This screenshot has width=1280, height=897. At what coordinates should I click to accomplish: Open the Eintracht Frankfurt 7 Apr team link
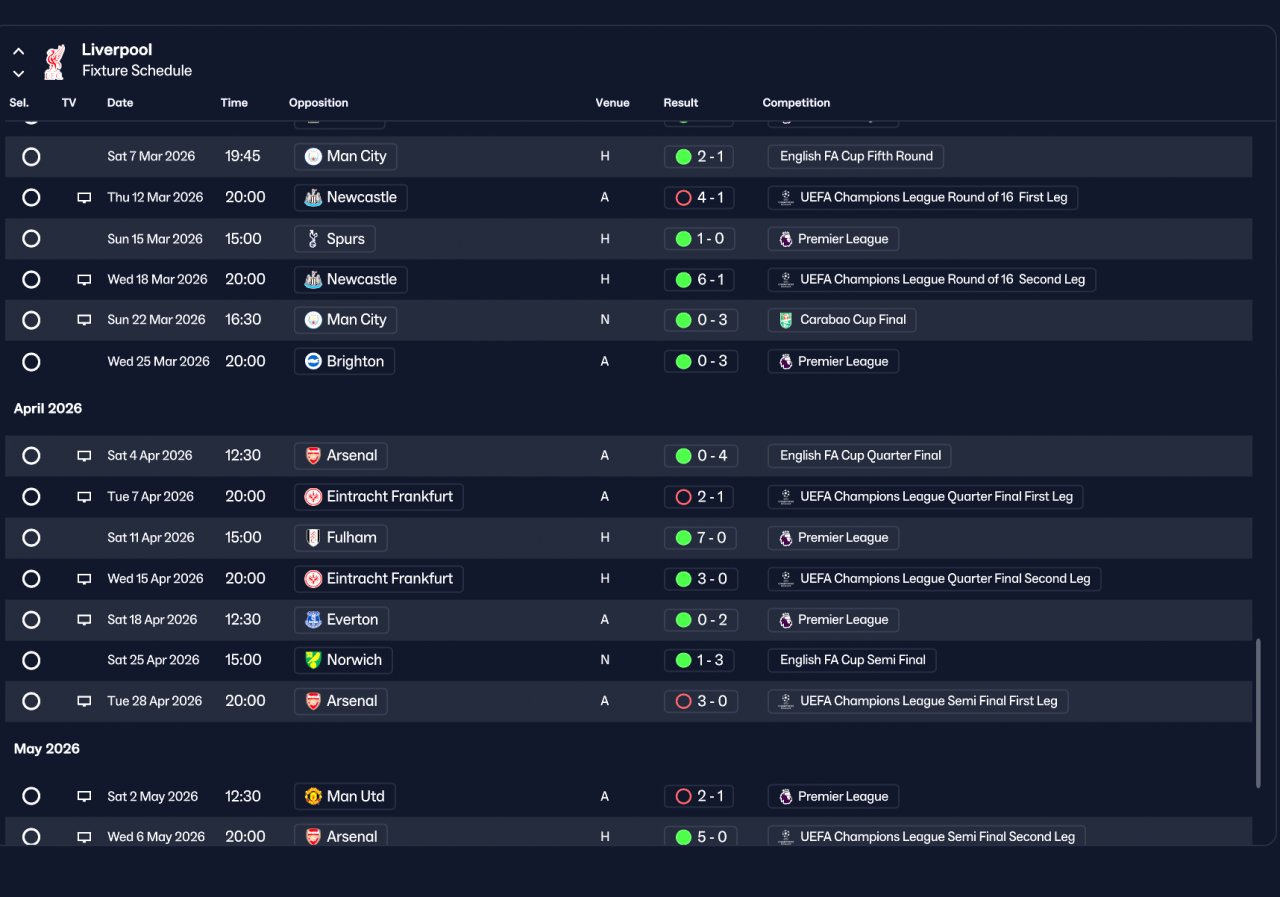click(378, 497)
